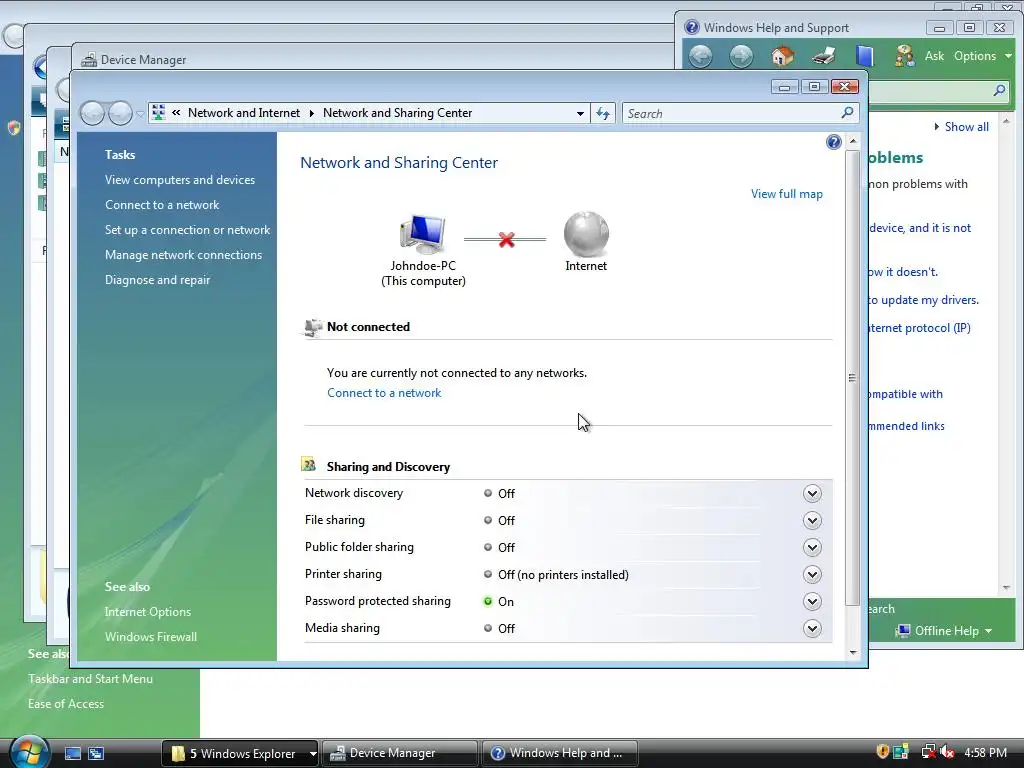Click Connect to a network under Not connected
The height and width of the screenshot is (768, 1024).
384,392
